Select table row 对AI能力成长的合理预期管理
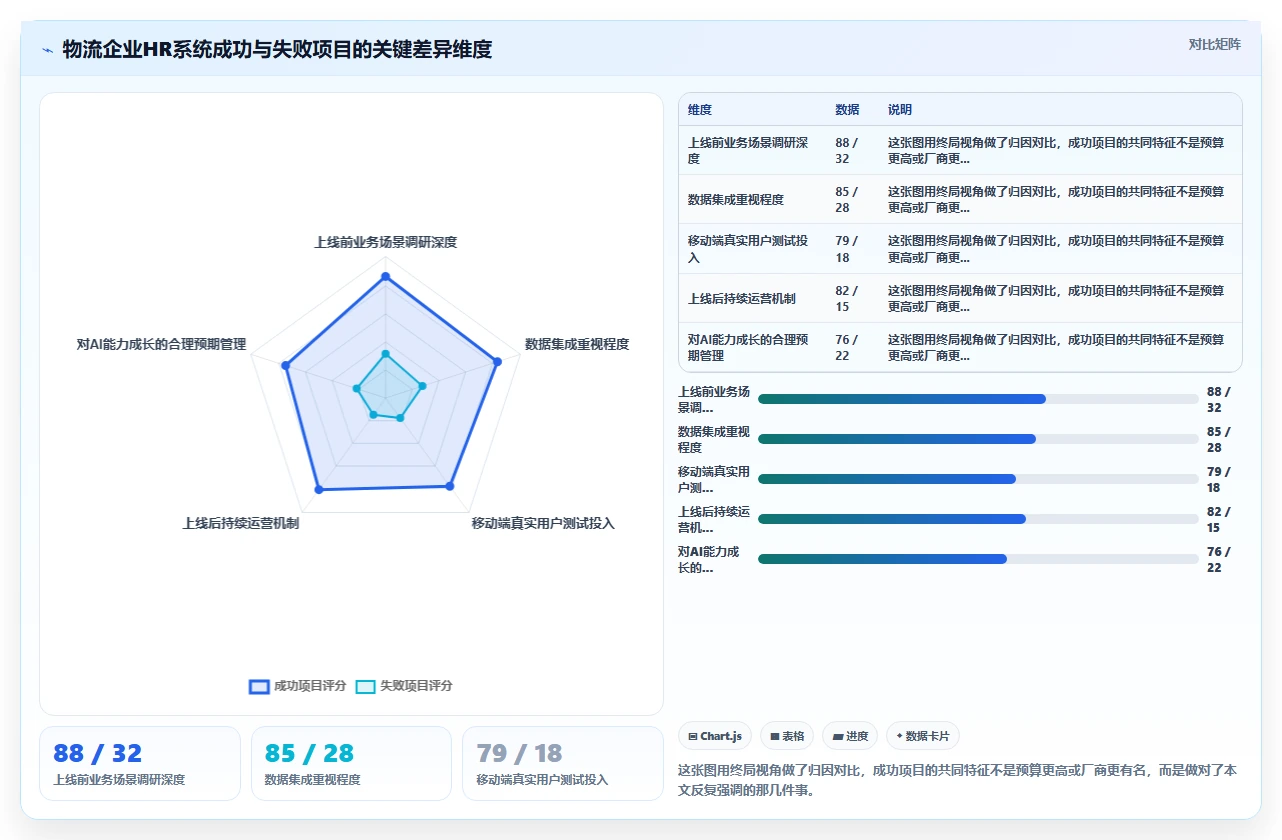Viewport: 1282px width, 840px height. [960, 347]
